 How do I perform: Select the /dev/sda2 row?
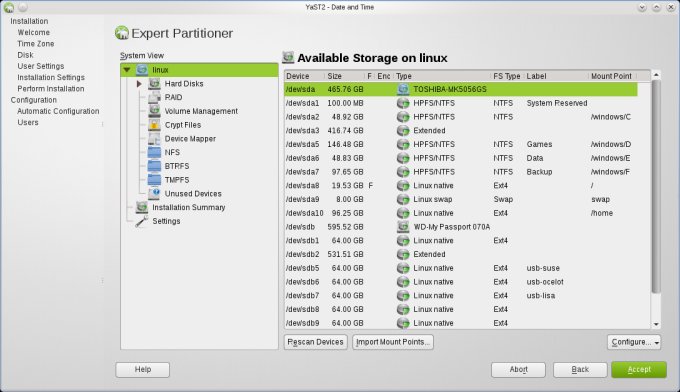pos(461,117)
